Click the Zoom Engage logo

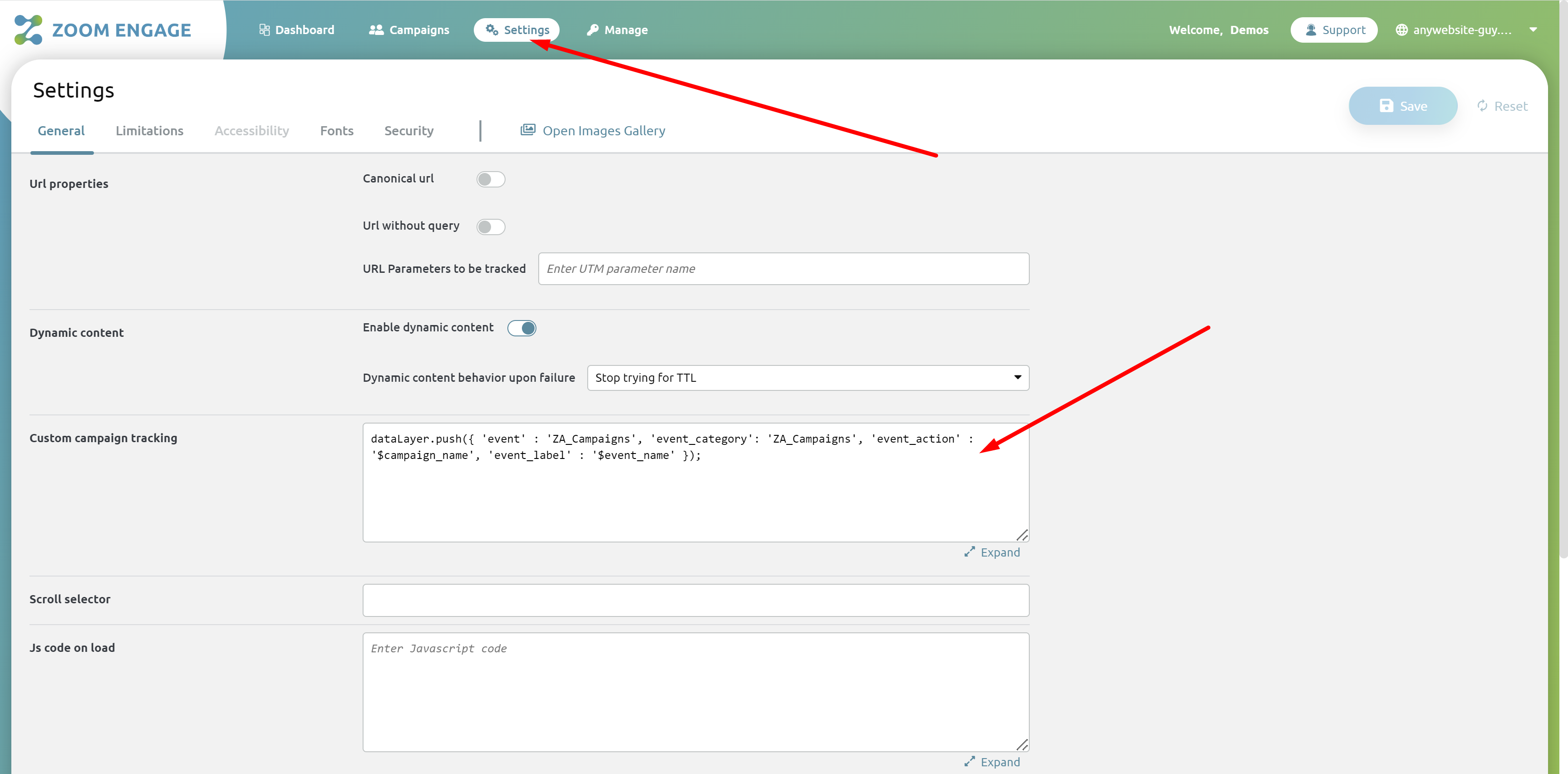tap(101, 29)
